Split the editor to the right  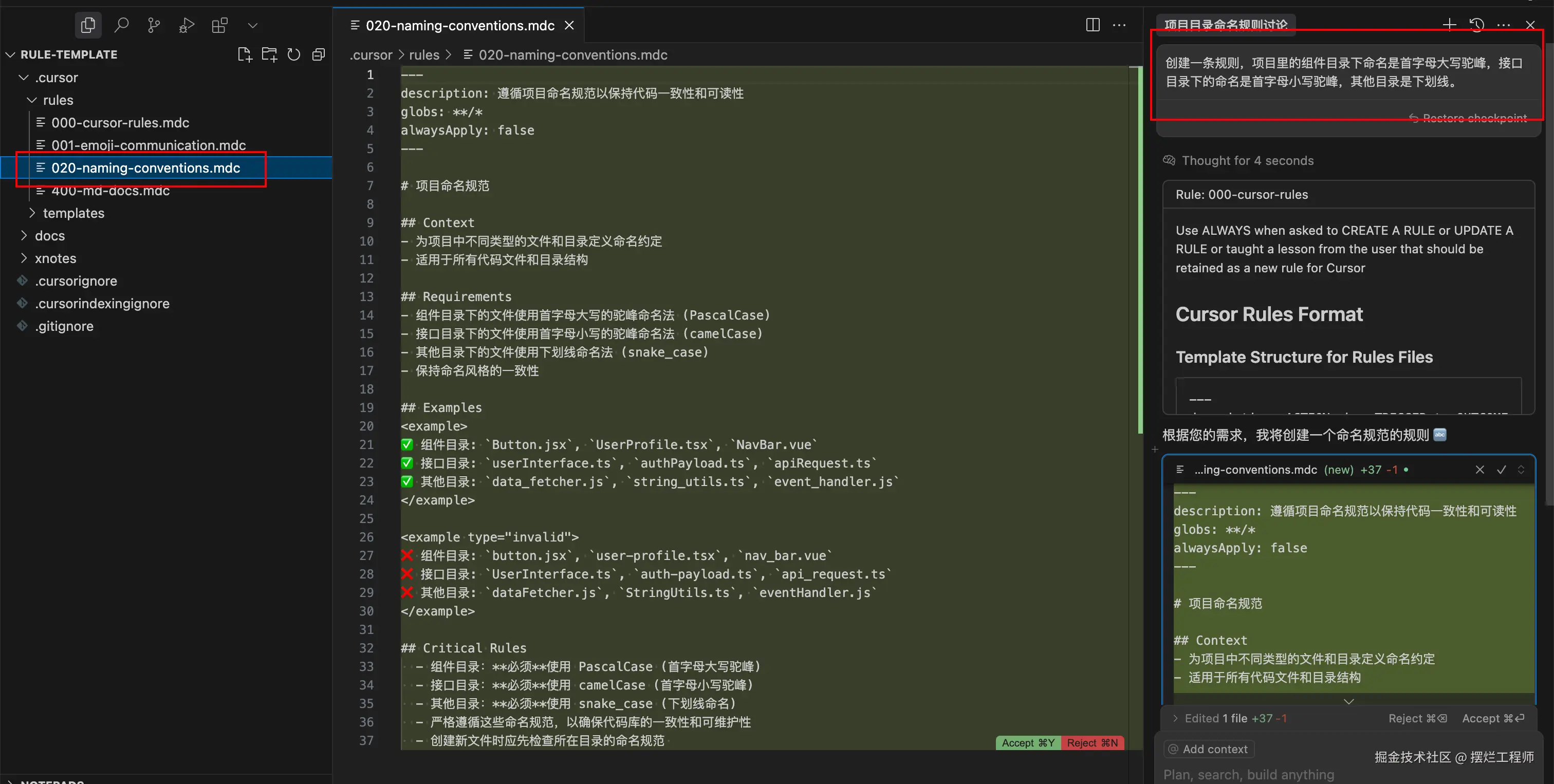pos(1093,25)
